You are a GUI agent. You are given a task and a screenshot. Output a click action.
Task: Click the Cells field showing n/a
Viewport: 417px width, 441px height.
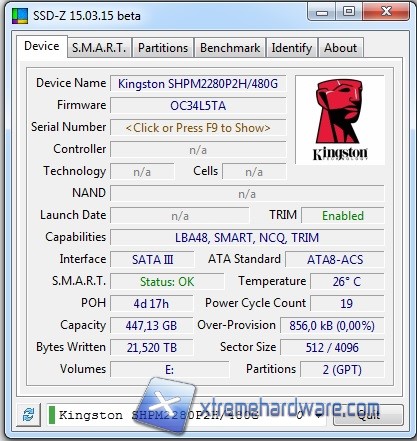pos(254,172)
